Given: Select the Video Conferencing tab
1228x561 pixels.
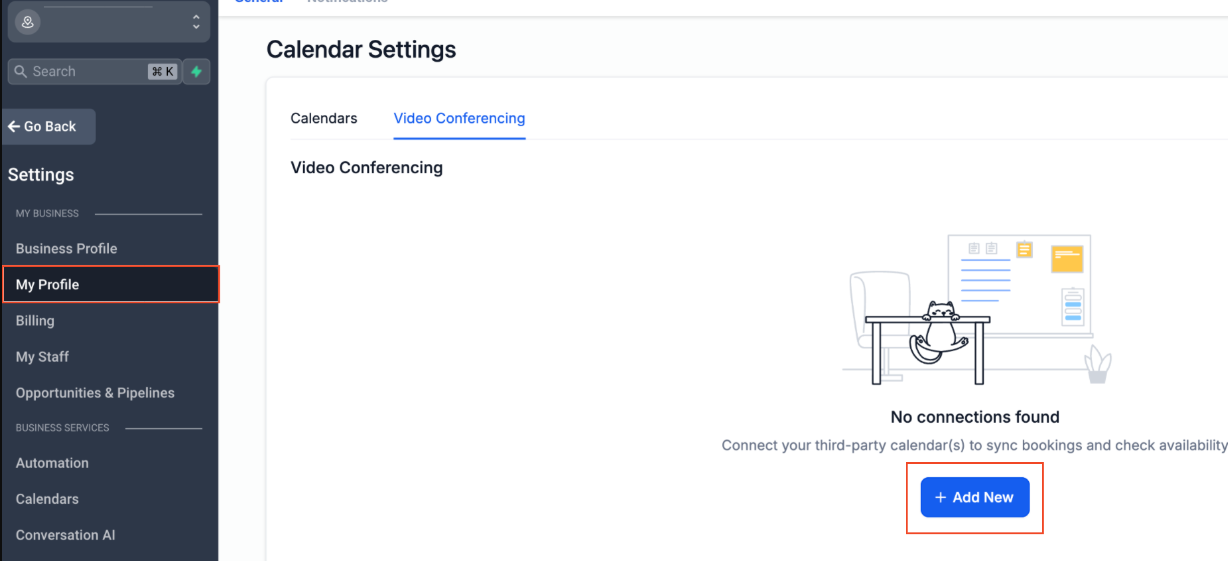Looking at the screenshot, I should [x=459, y=118].
